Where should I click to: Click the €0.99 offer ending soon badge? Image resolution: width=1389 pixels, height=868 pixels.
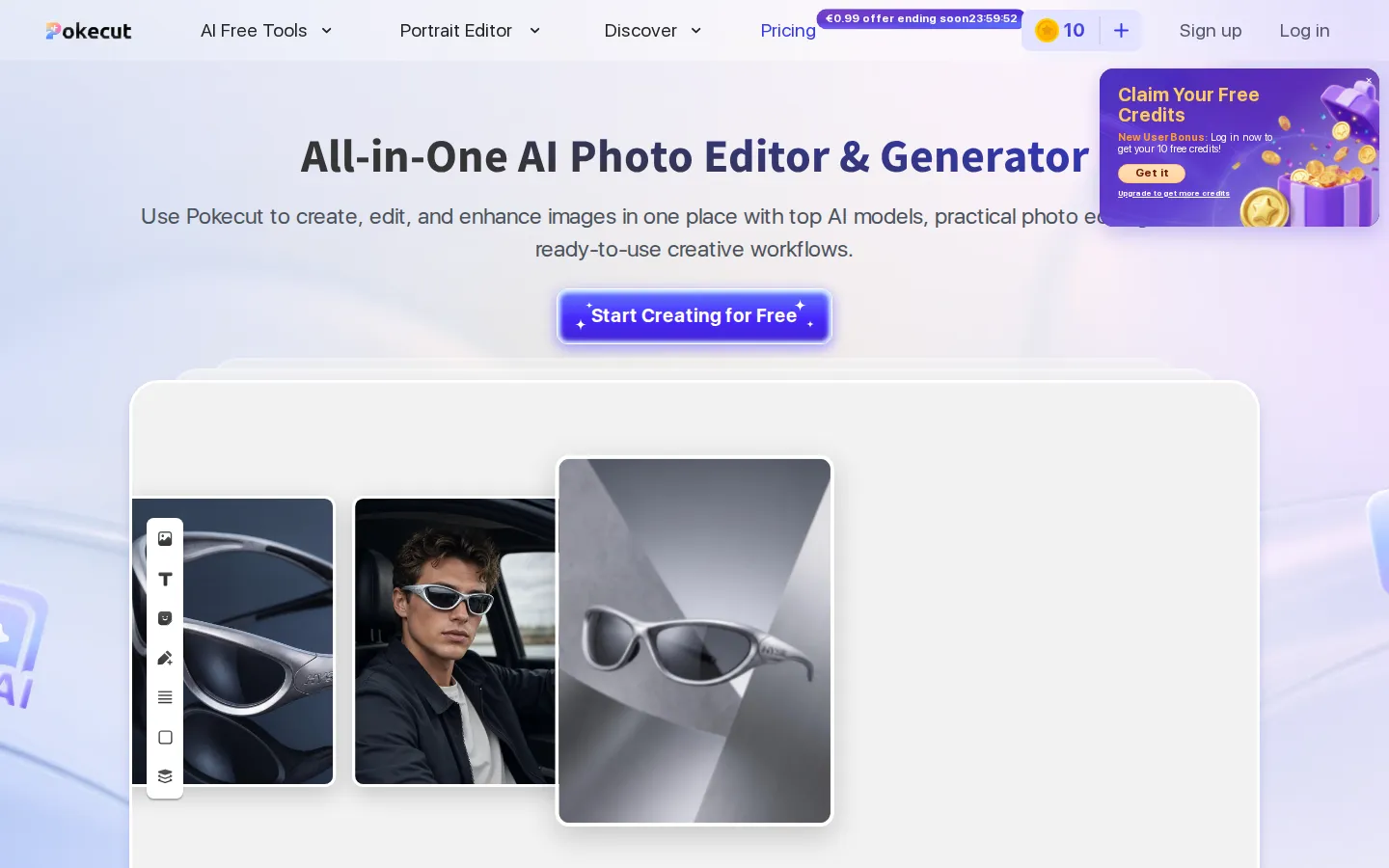click(x=921, y=18)
